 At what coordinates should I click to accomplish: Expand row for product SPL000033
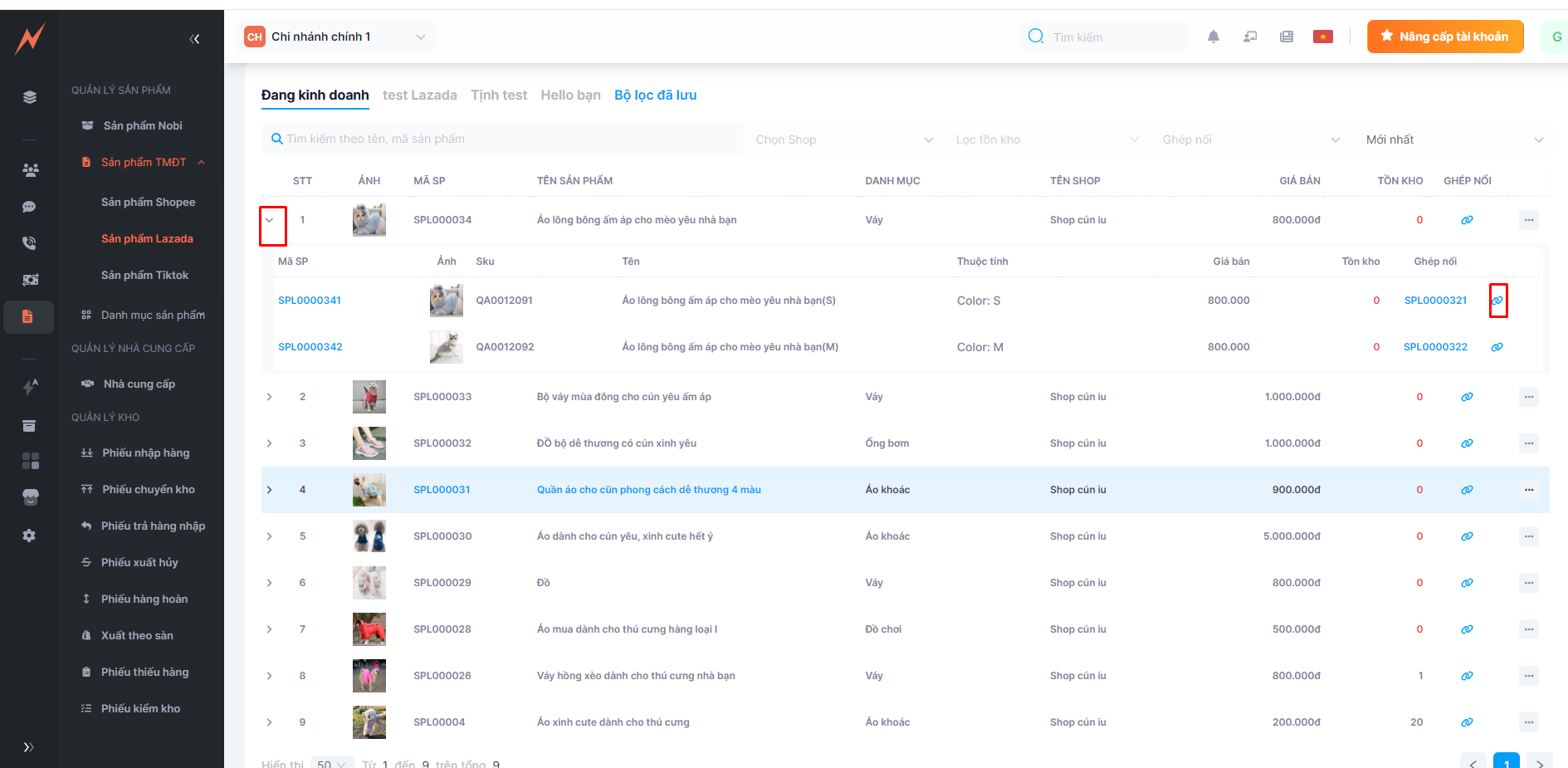pos(270,397)
